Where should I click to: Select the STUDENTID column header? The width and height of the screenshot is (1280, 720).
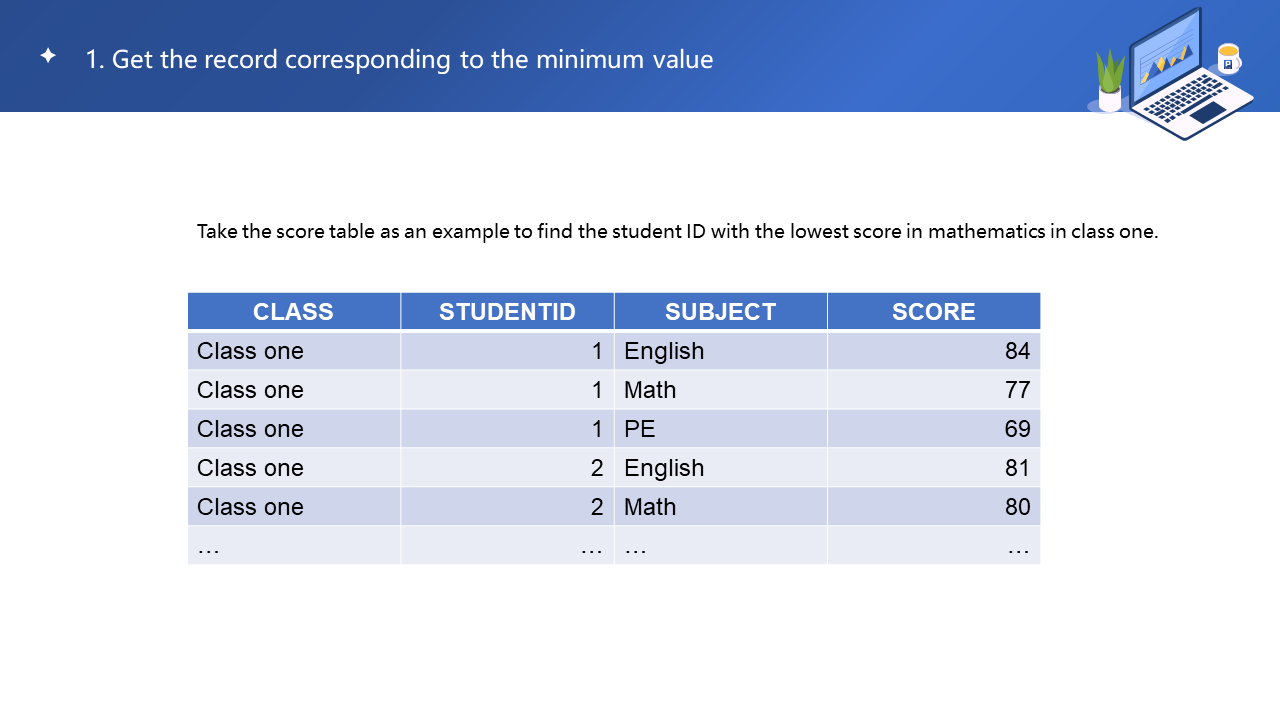[x=507, y=311]
